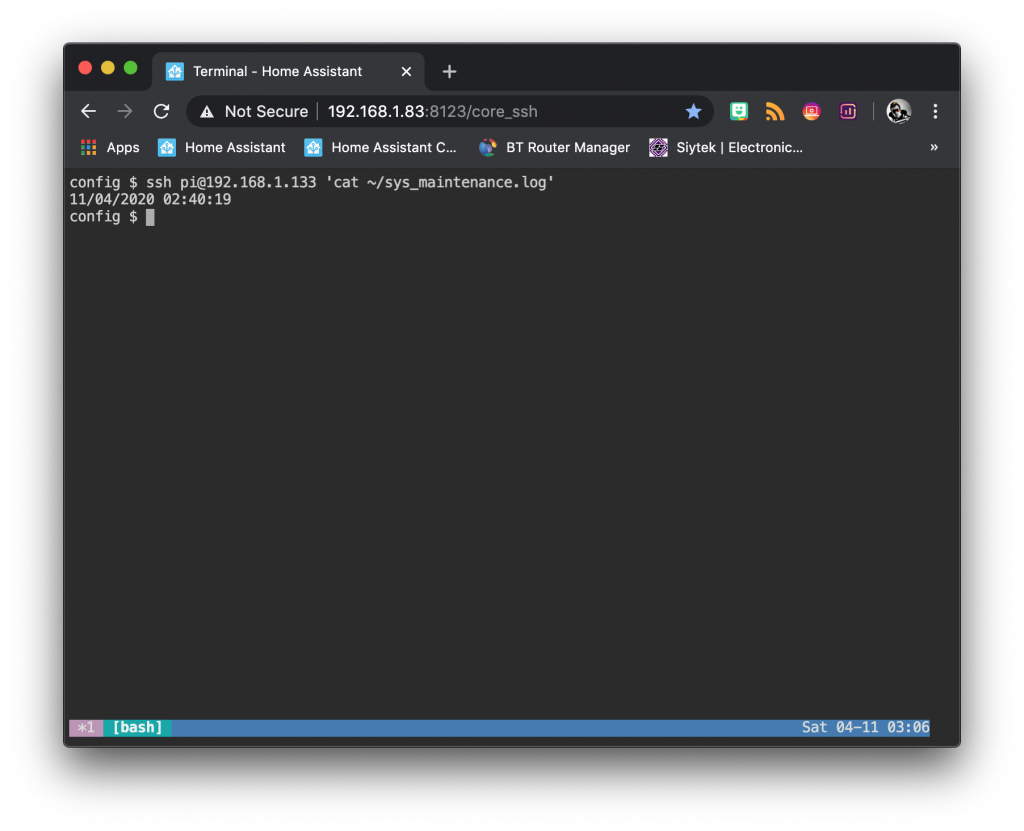Go back to the previous page
The width and height of the screenshot is (1024, 831).
pos(89,111)
